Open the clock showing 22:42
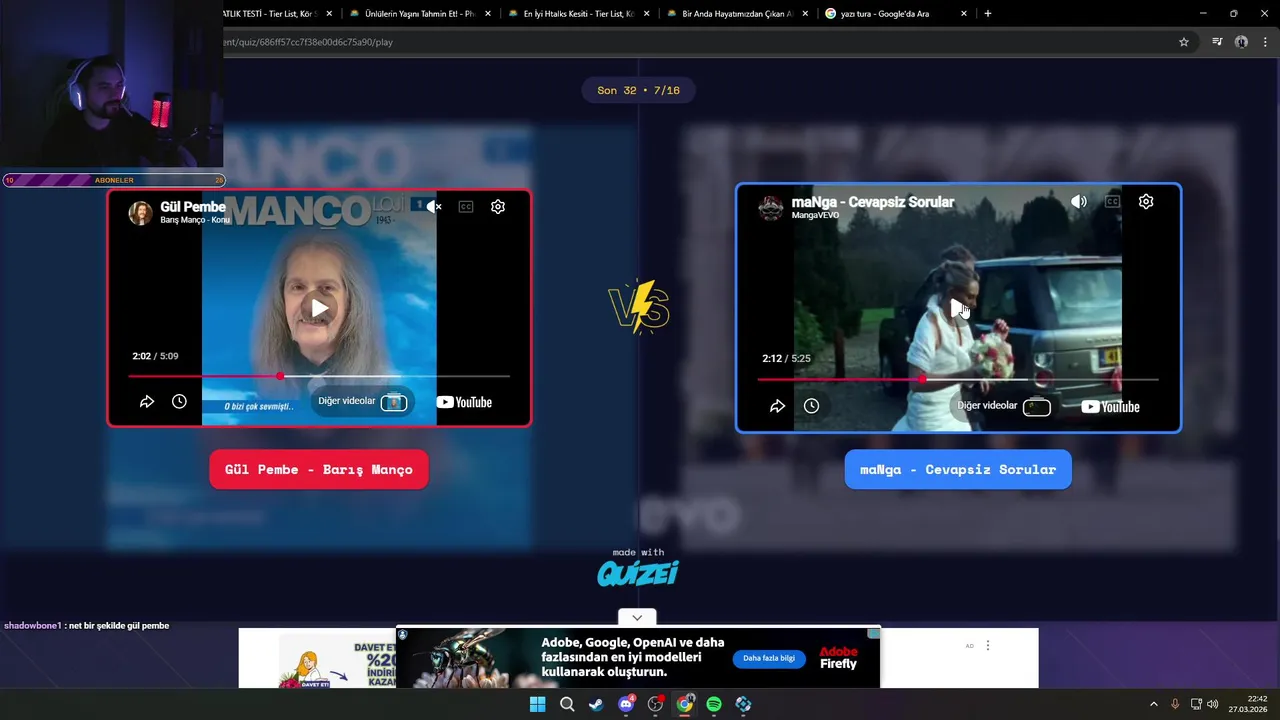Image resolution: width=1280 pixels, height=720 pixels. [x=1250, y=704]
